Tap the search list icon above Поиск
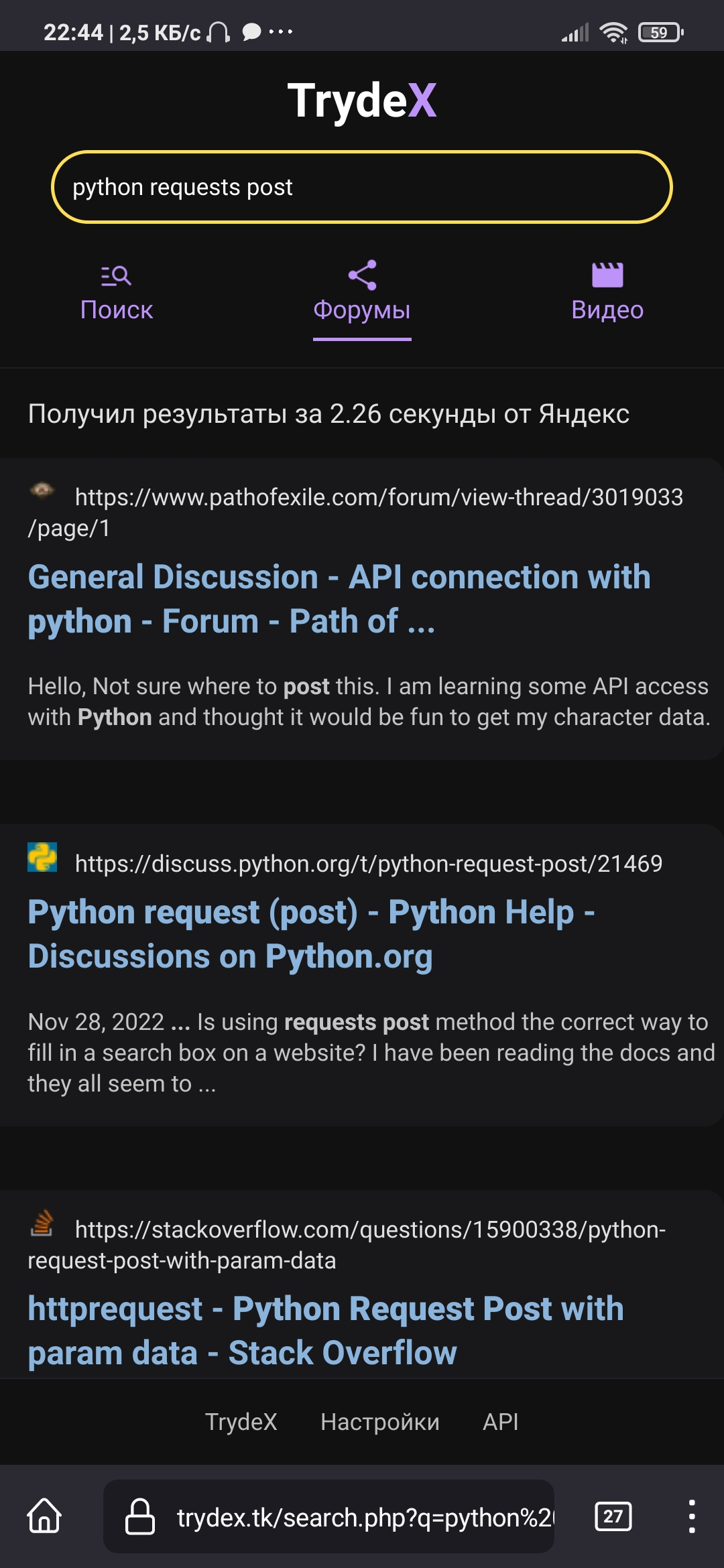This screenshot has width=724, height=1568. point(116,275)
